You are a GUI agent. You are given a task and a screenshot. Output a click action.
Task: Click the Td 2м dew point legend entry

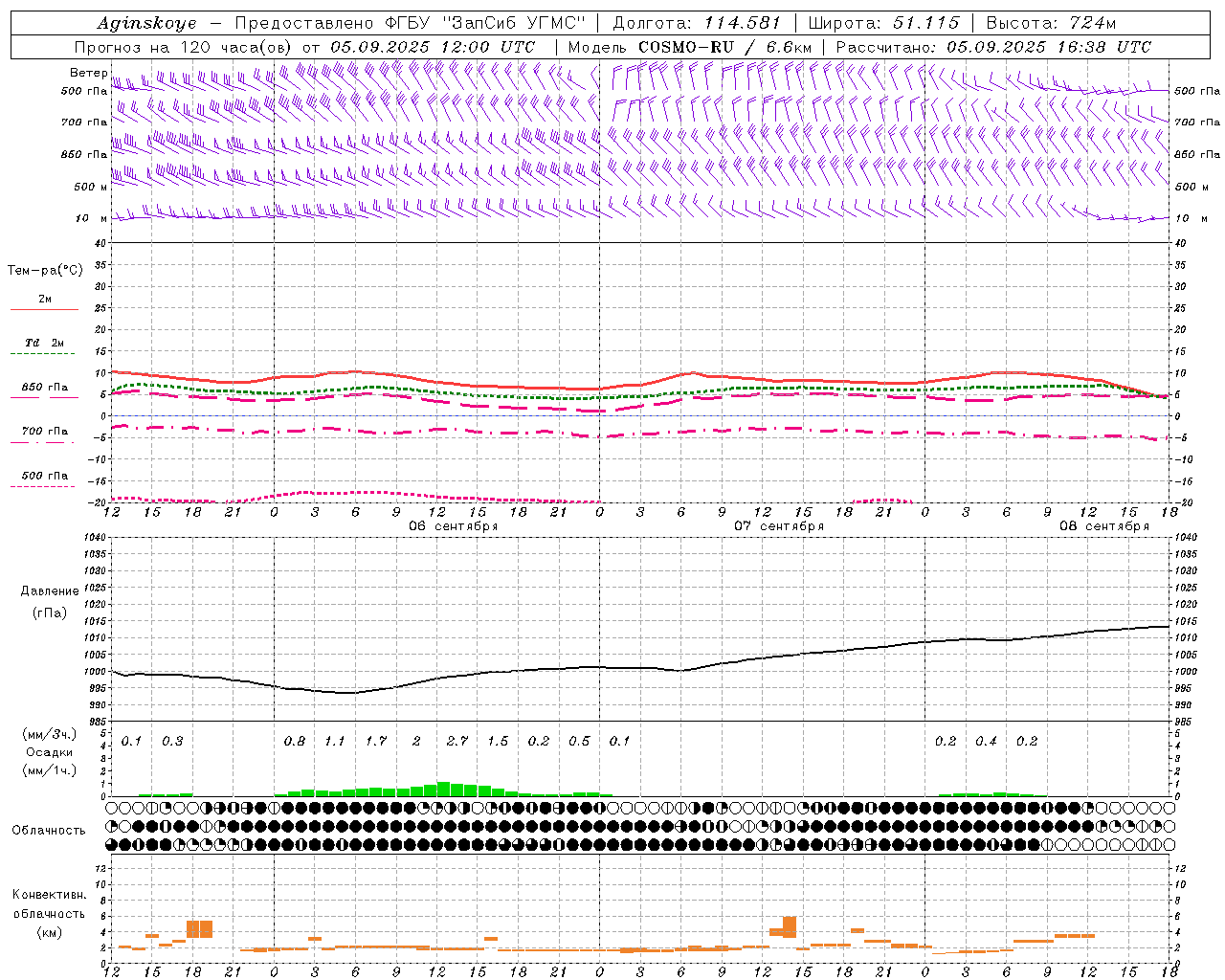coord(44,343)
